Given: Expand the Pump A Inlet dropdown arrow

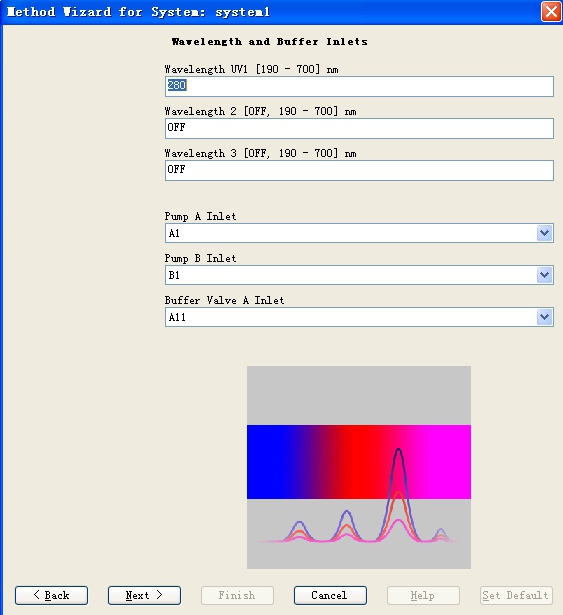Looking at the screenshot, I should [544, 233].
